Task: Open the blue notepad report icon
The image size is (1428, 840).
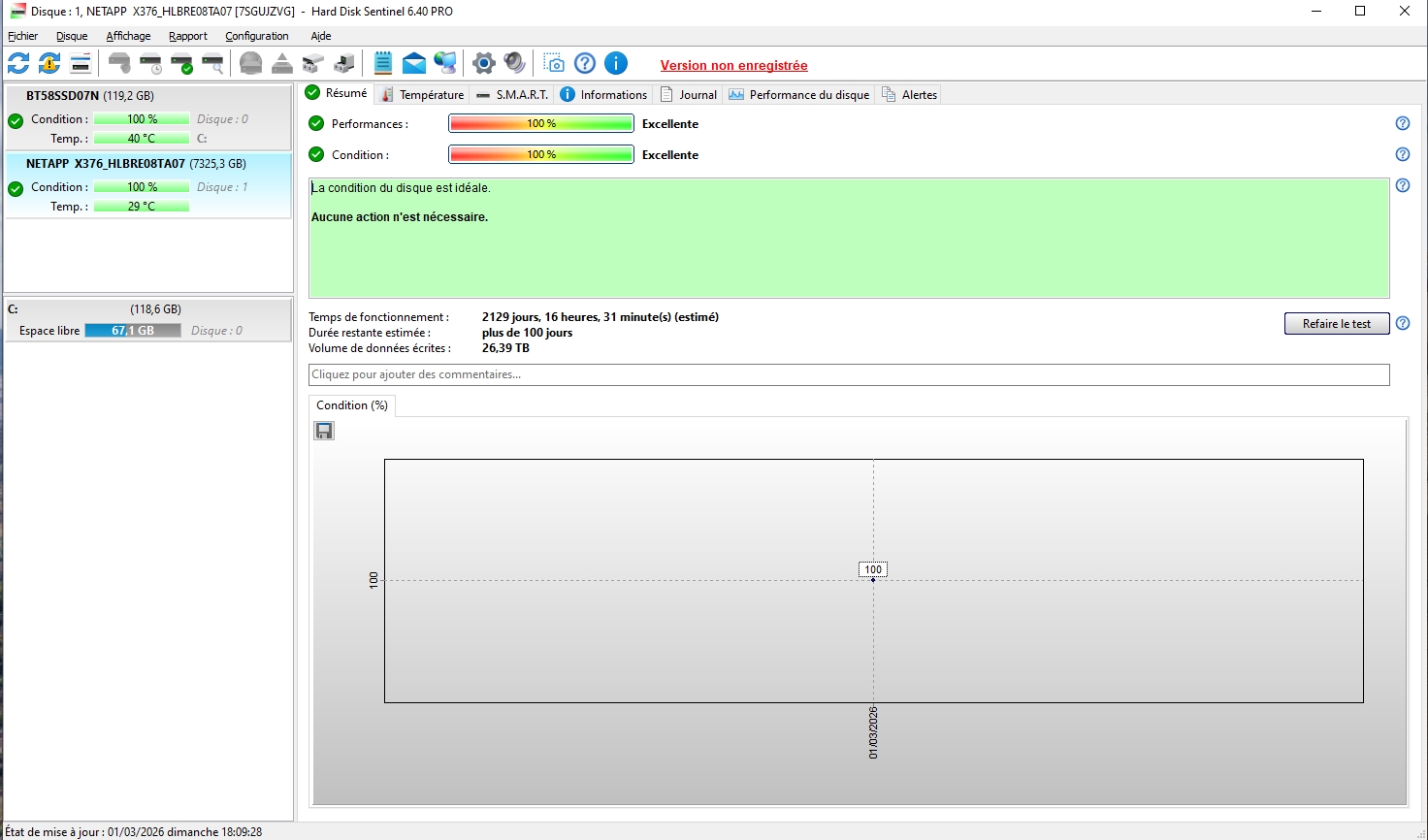Action: pos(383,64)
